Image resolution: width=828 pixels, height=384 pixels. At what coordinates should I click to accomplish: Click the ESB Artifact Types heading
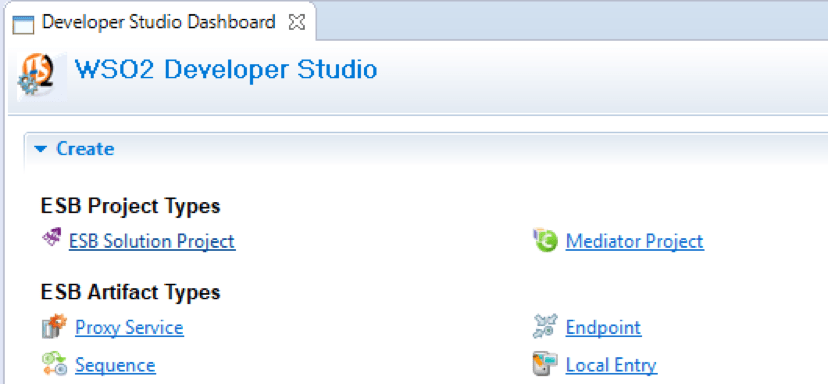[130, 292]
